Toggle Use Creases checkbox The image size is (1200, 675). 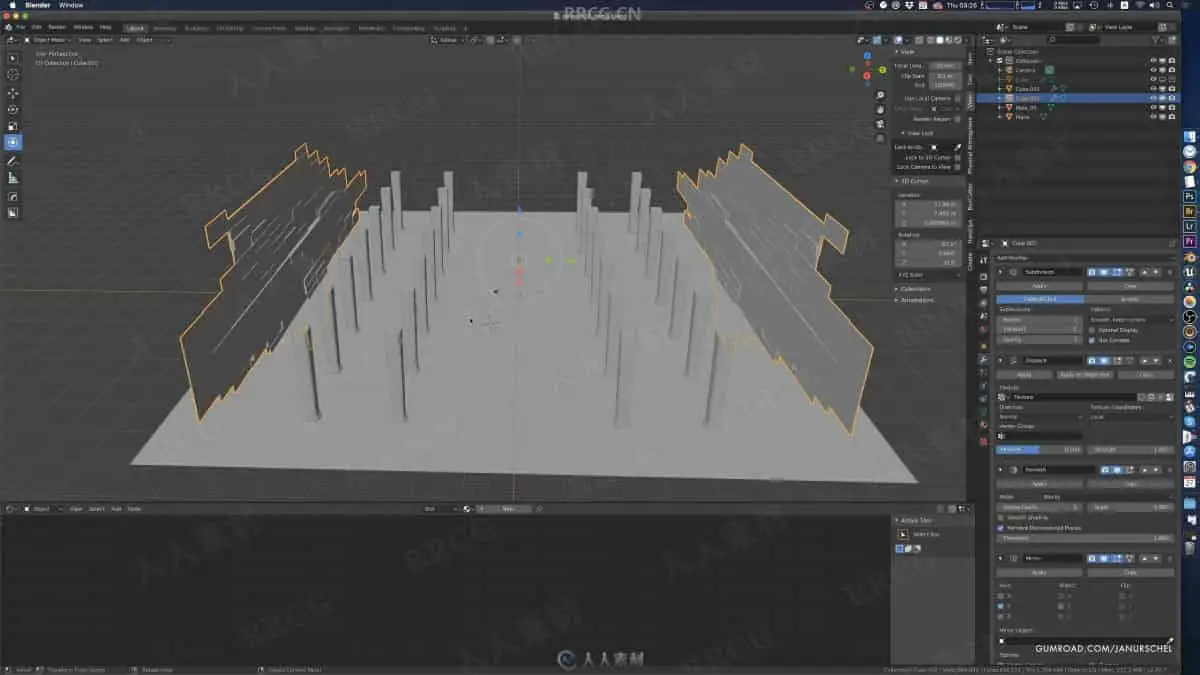[x=1091, y=340]
